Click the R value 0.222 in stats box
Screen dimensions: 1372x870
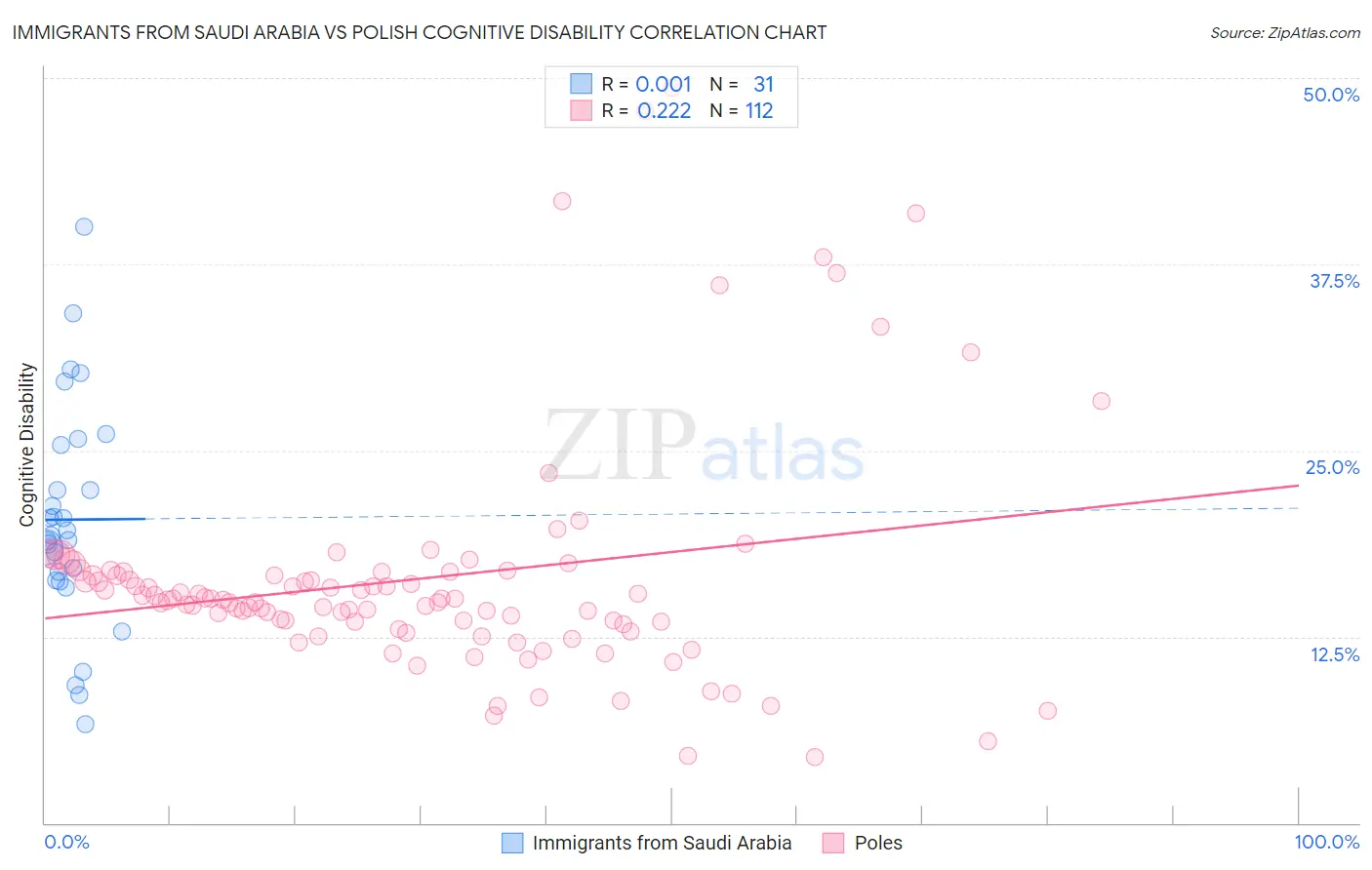[664, 110]
